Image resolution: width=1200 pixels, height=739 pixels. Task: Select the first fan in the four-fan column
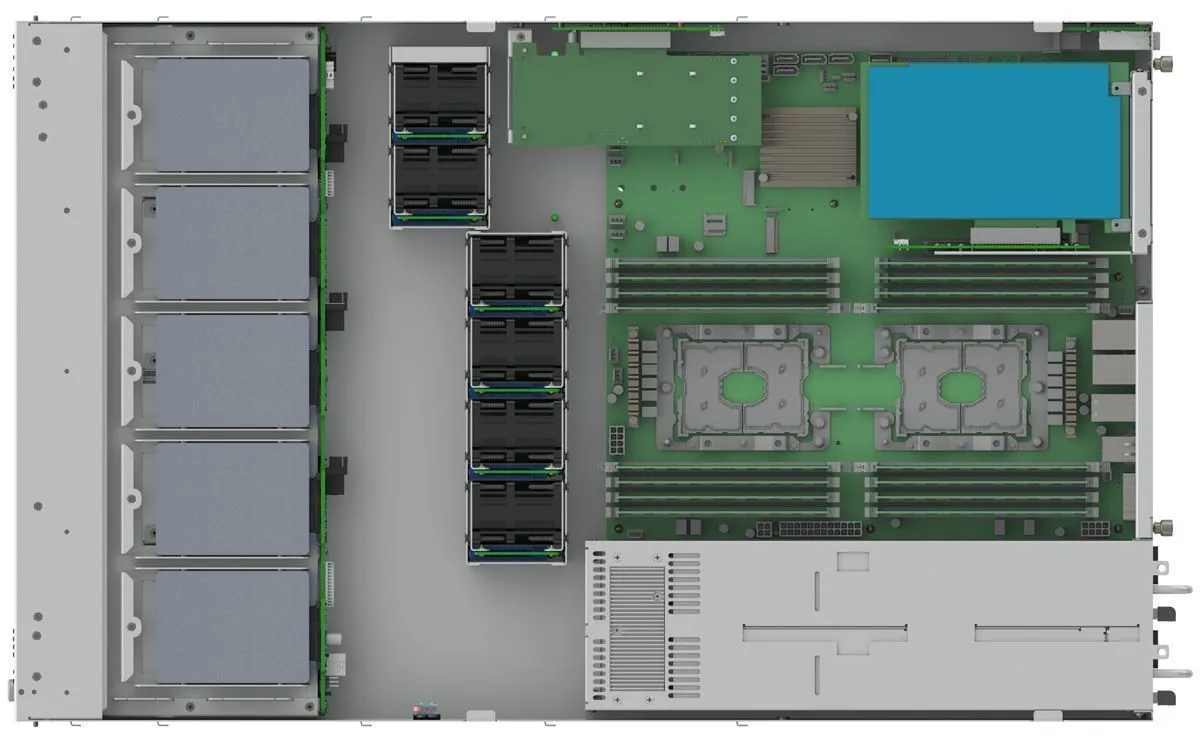(x=516, y=271)
